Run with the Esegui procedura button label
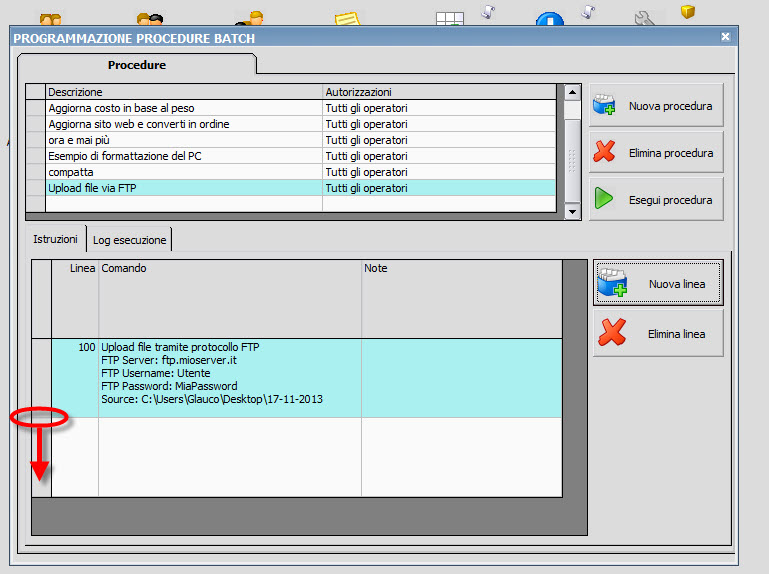The image size is (769, 574). tap(670, 200)
